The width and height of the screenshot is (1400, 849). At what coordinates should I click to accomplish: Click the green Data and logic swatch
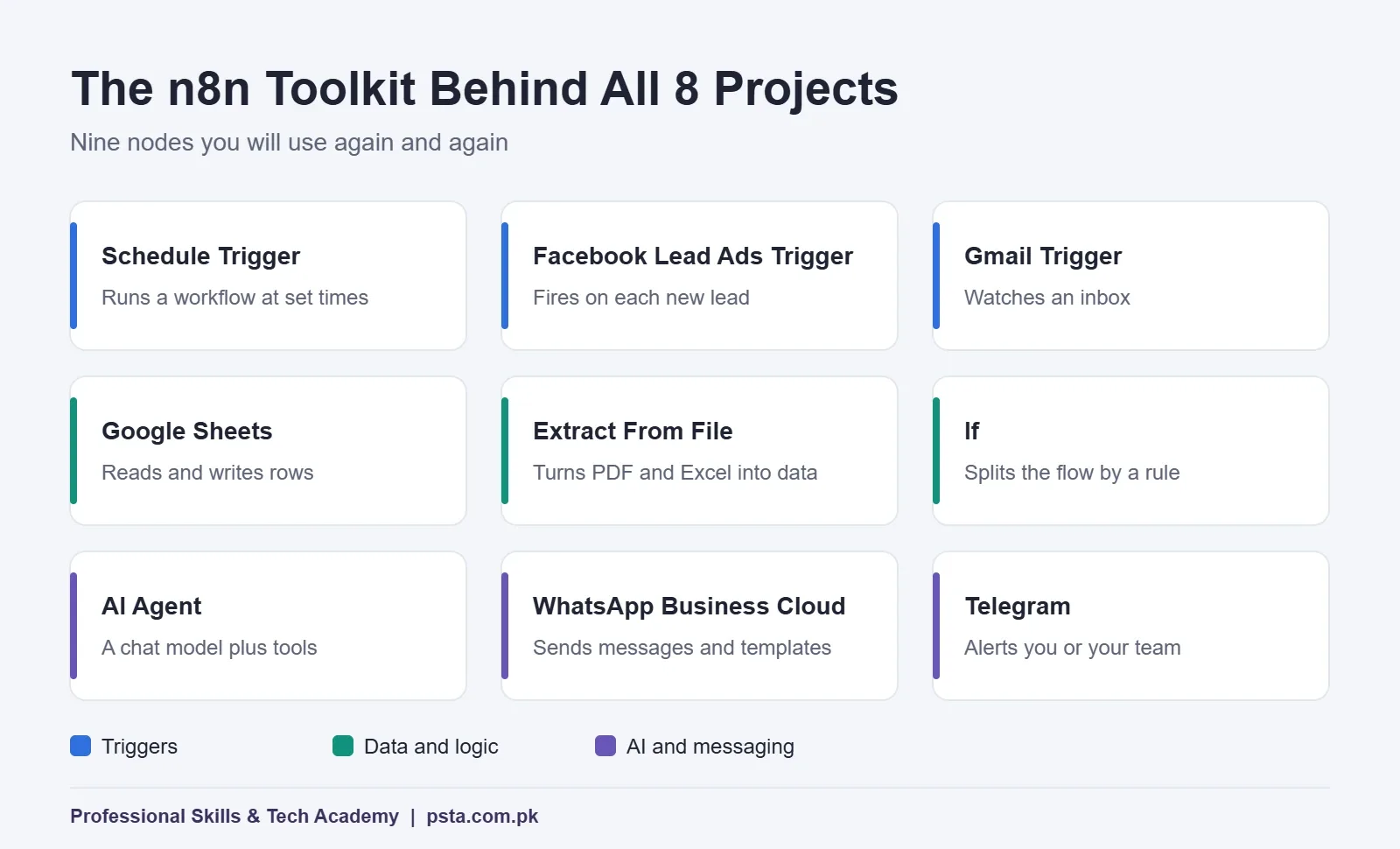tap(343, 746)
